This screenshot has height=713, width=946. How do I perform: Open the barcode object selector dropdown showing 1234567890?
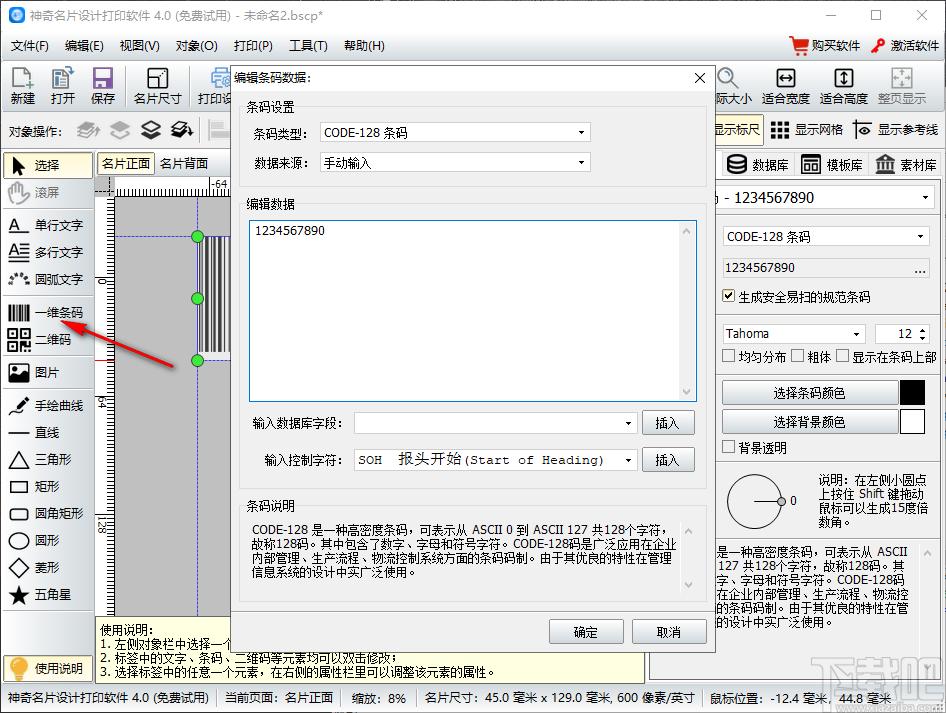click(x=825, y=198)
